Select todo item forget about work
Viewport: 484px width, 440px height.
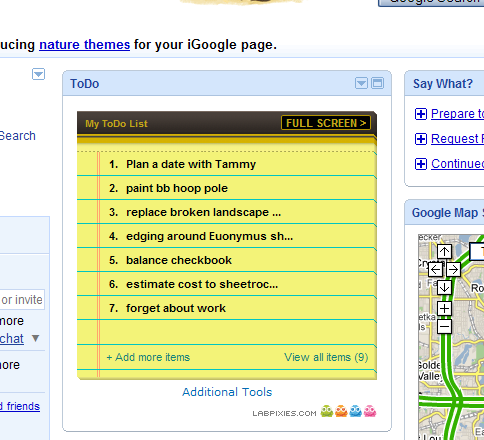click(176, 308)
